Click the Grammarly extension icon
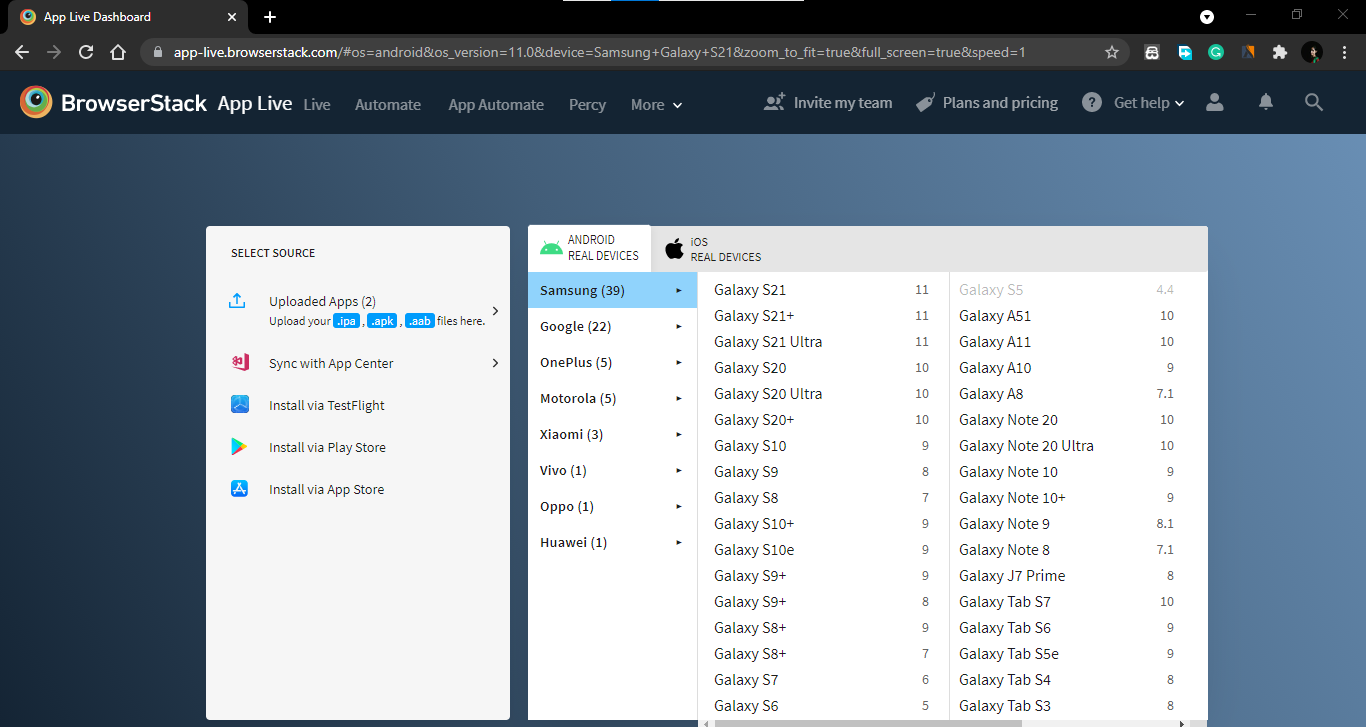Screen dimensions: 1366x727 [x=1216, y=52]
